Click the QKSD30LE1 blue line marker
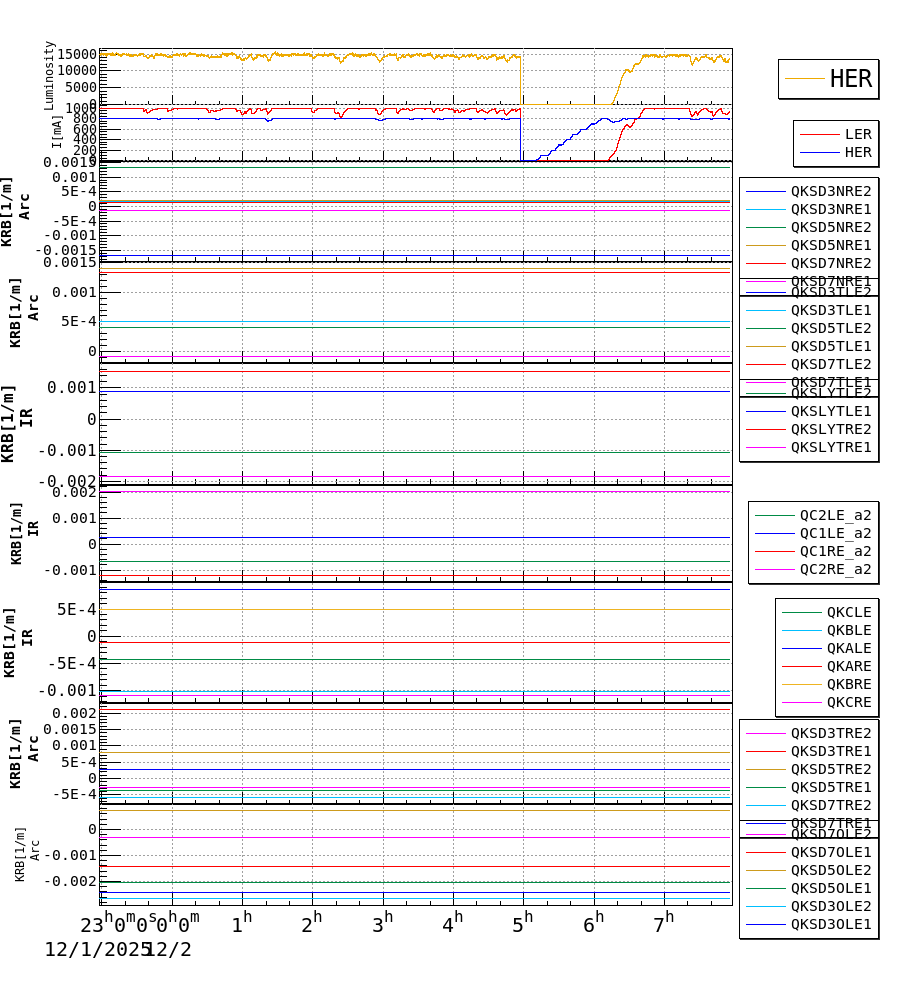This screenshot has height=984, width=900. click(x=764, y=924)
